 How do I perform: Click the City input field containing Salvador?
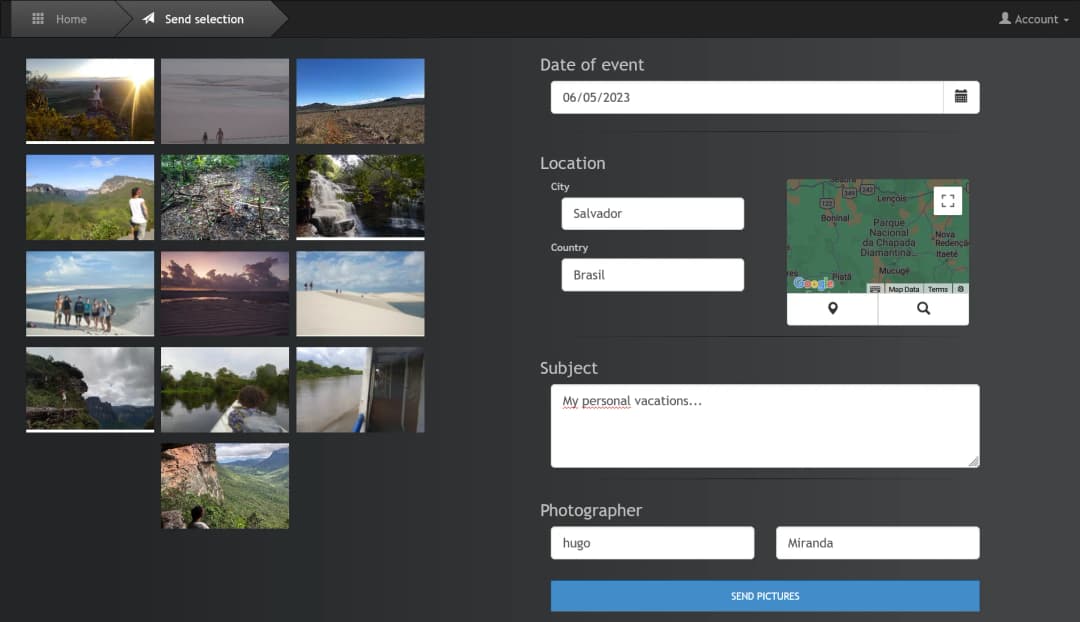[652, 213]
